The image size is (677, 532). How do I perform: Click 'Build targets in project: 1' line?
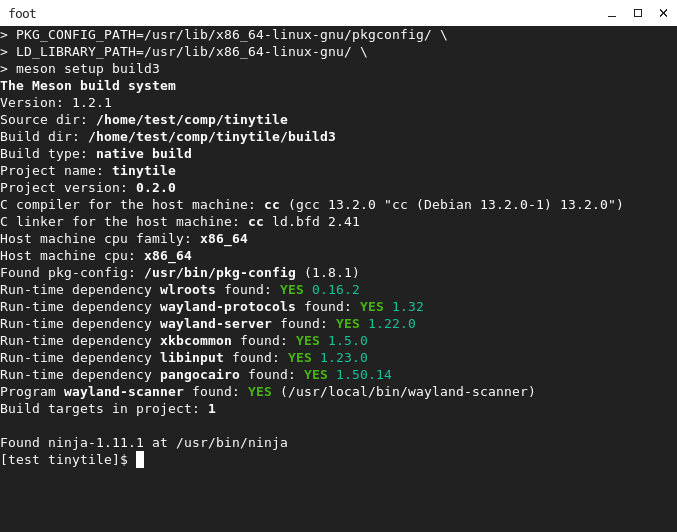(108, 409)
